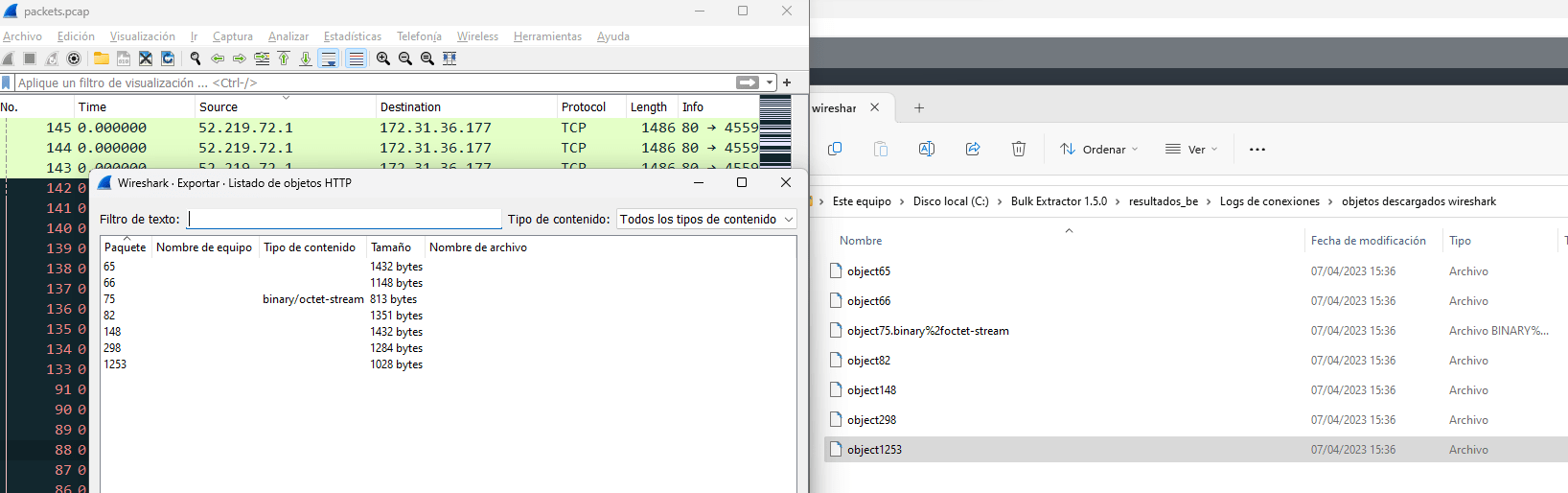Open capture options gear icon
1568x493 pixels.
tap(74, 59)
